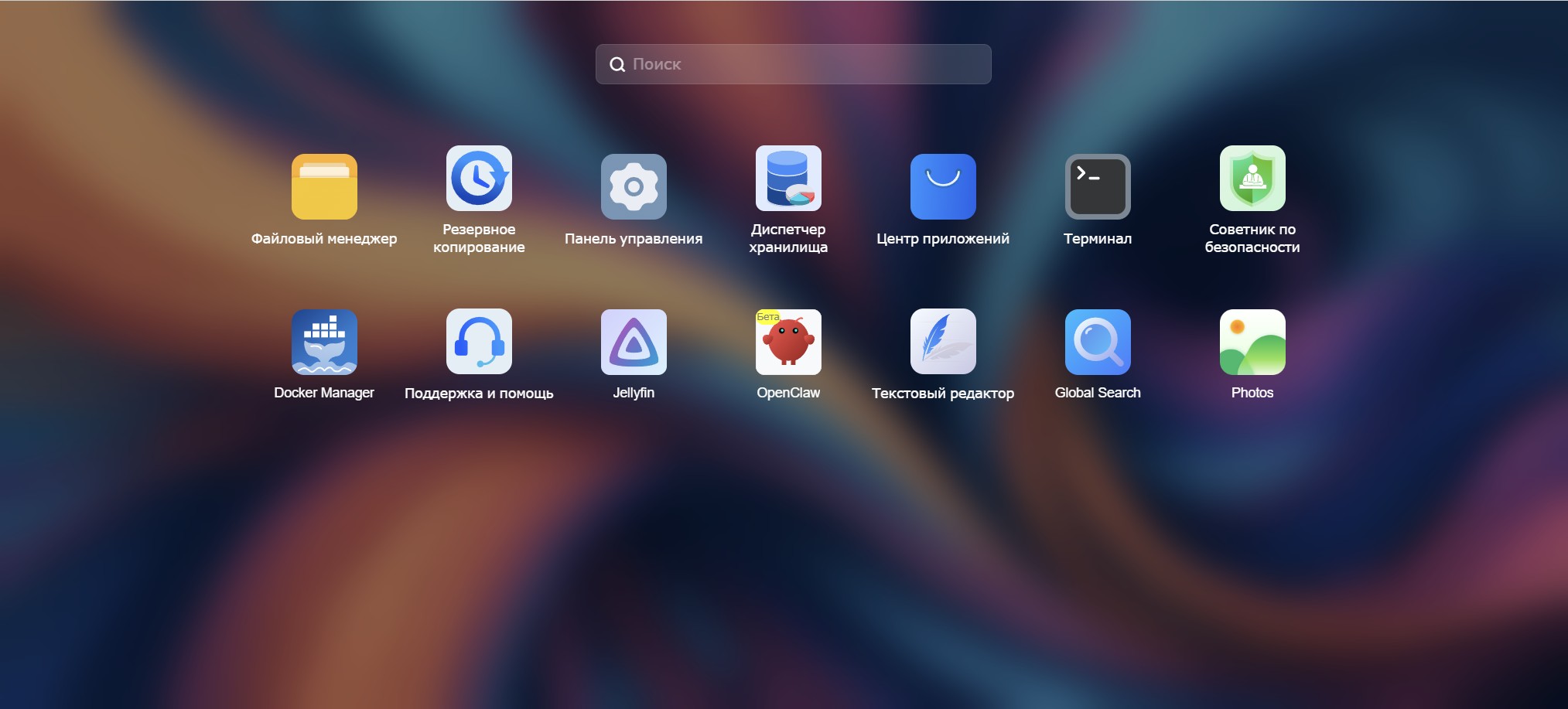
Task: Open the OpenClaw beta app
Action: pyautogui.click(x=788, y=342)
